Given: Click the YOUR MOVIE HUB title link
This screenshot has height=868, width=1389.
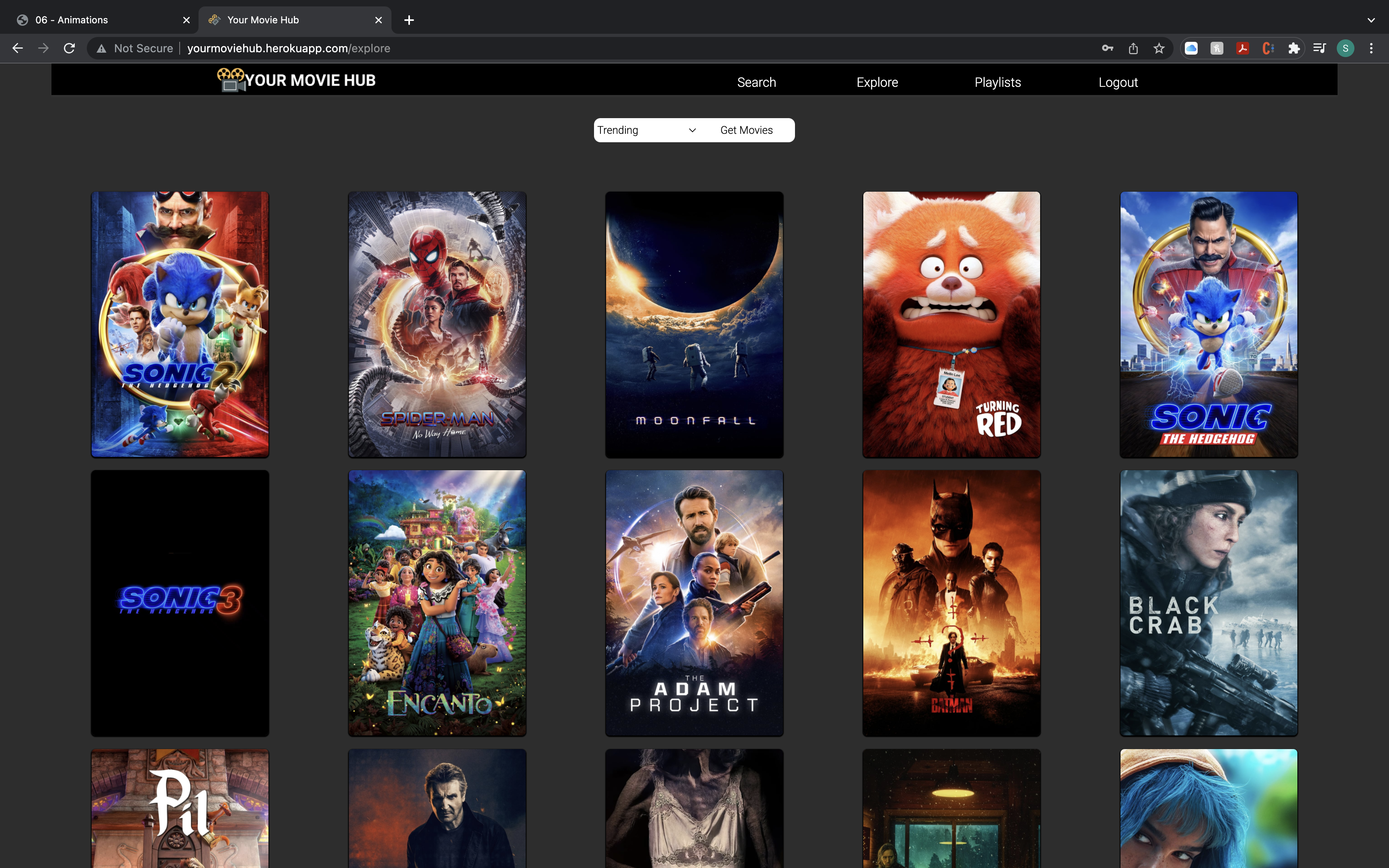Looking at the screenshot, I should [311, 80].
